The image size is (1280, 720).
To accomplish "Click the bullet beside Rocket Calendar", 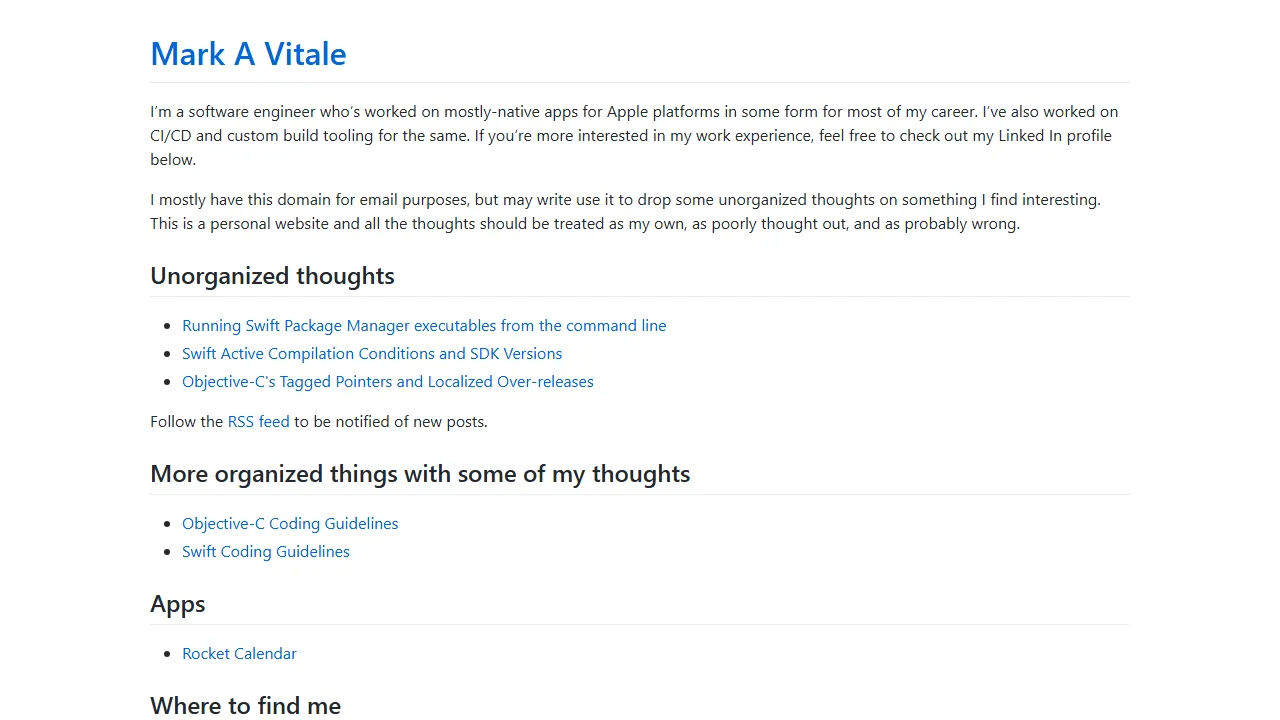I will coord(168,654).
